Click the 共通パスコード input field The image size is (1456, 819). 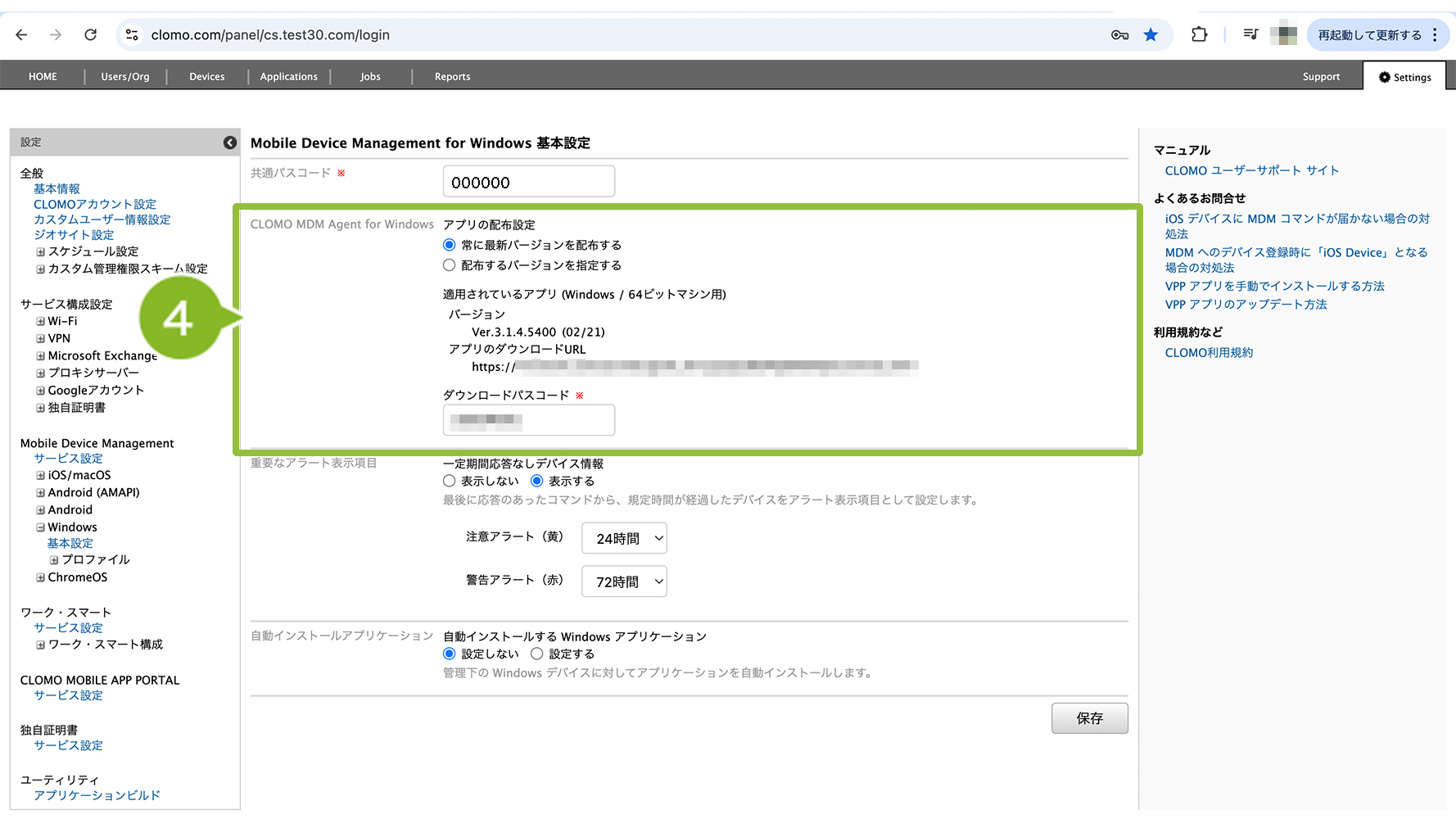528,182
